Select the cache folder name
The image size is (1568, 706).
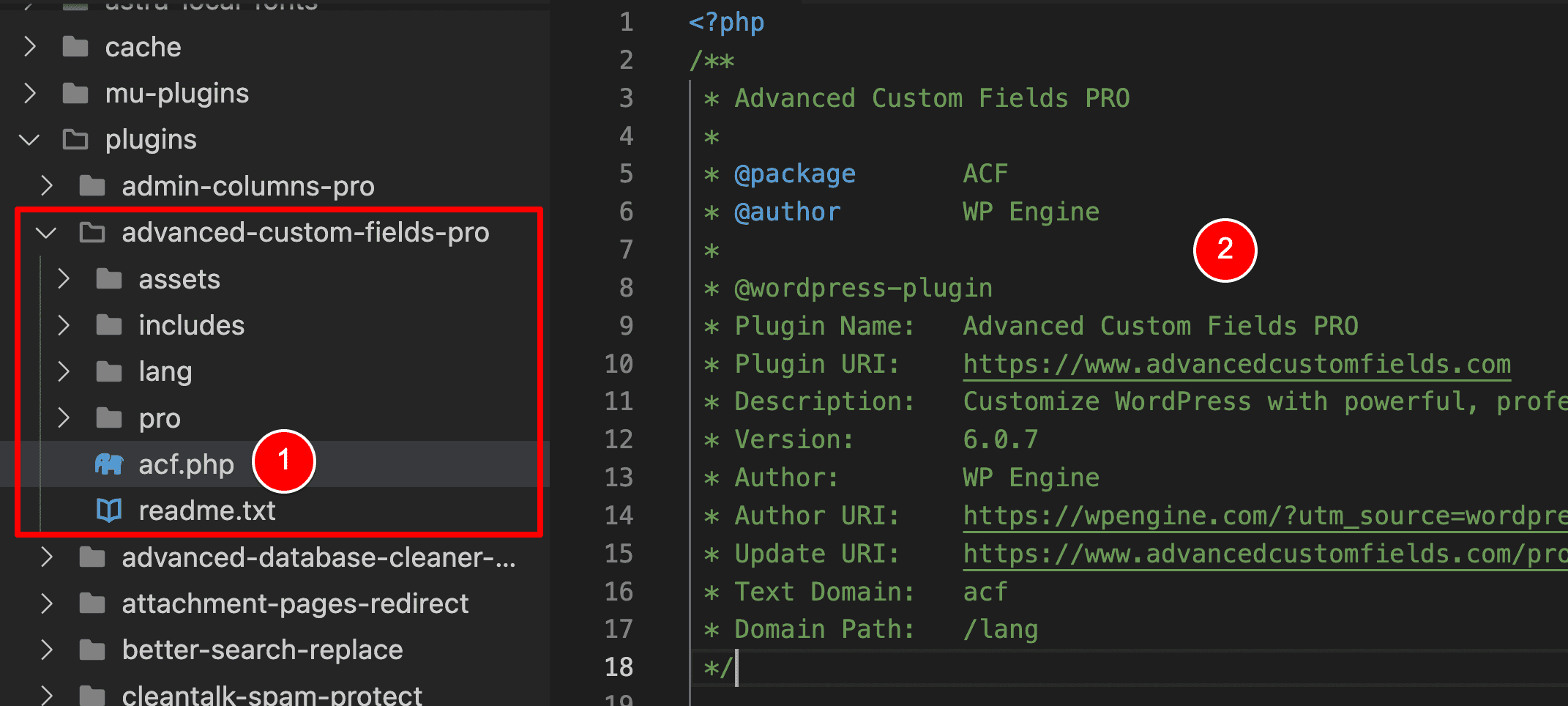143,47
